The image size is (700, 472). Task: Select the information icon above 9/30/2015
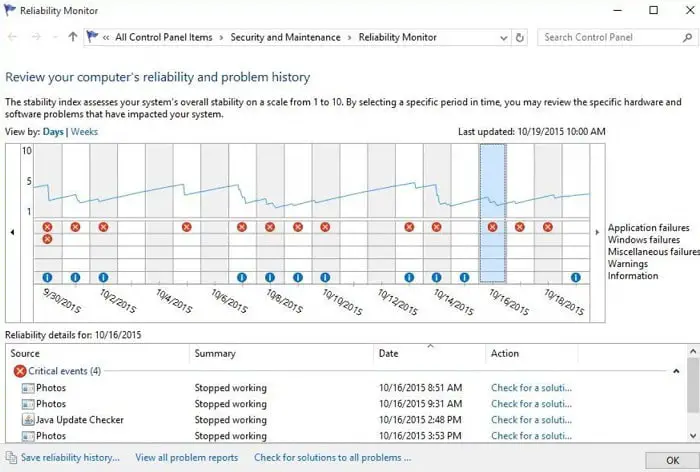47,277
